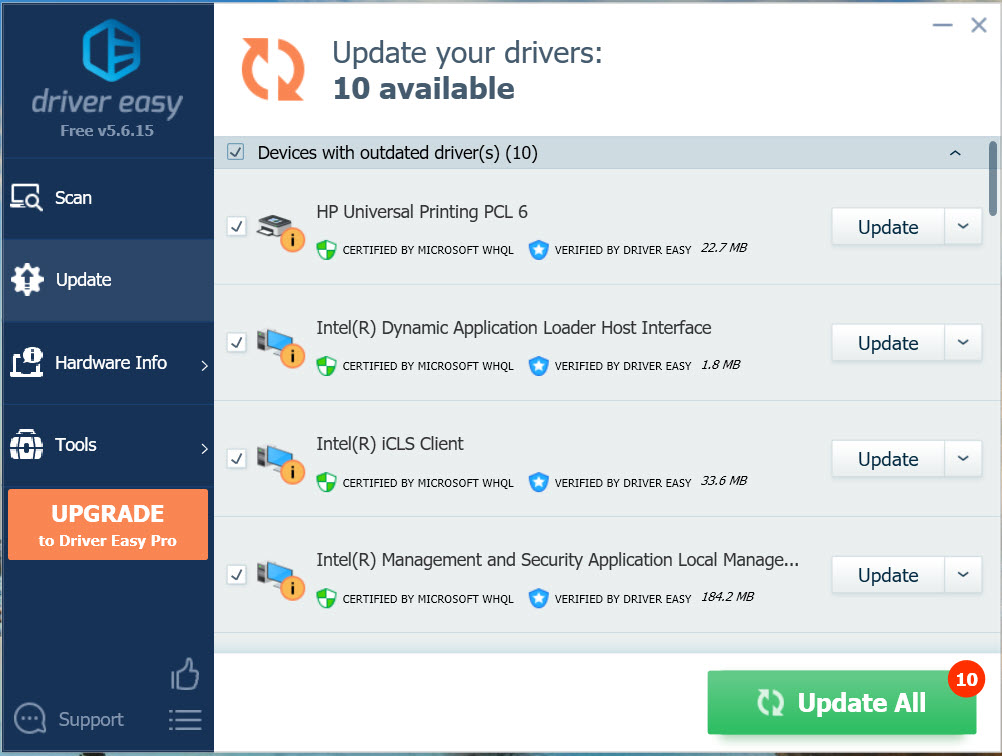
Task: Click WHQL shield in Dynamic Application Loader row
Action: click(x=327, y=366)
